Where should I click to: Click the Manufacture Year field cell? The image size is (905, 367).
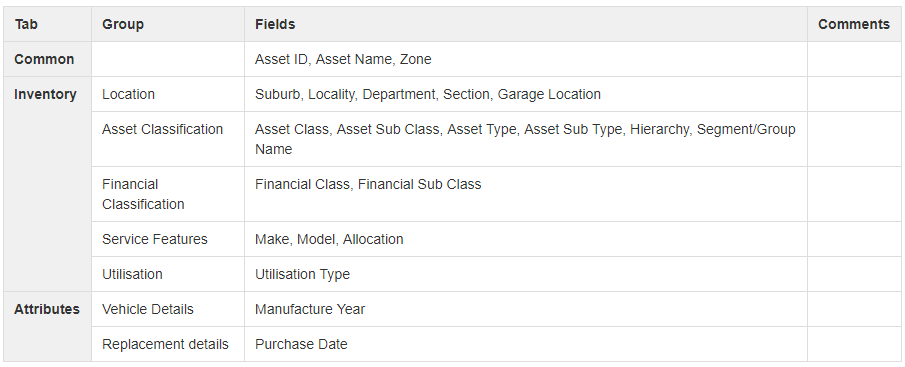pos(526,309)
